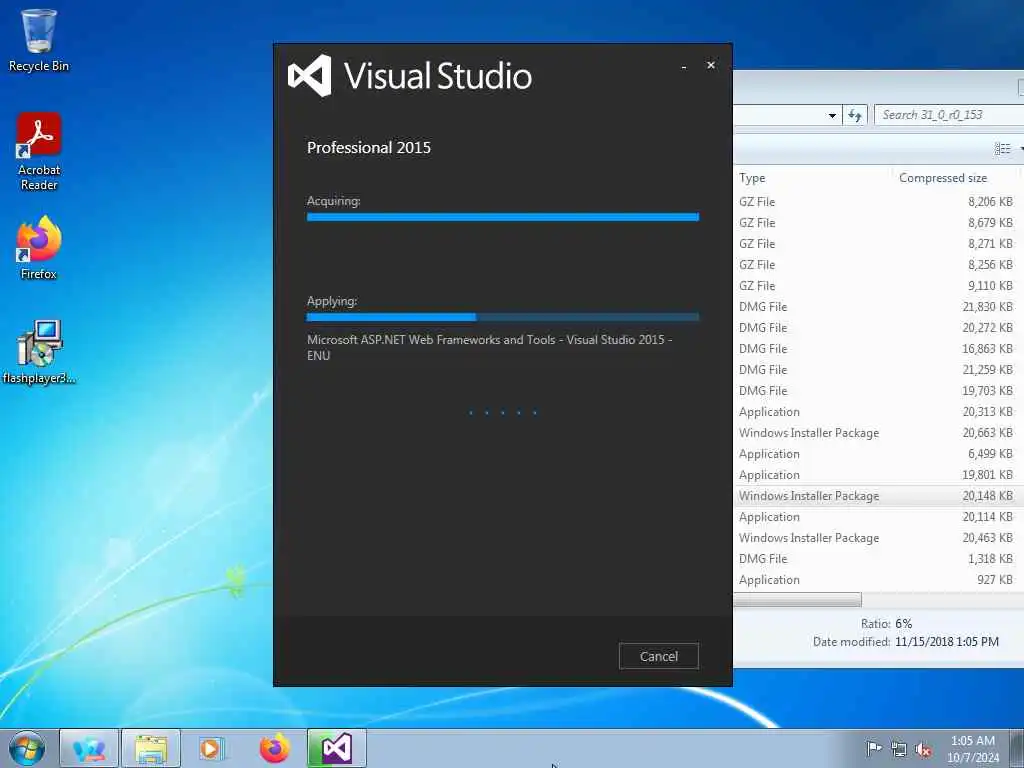
Task: Click the Explorer horizontal scrollbar thumb
Action: (797, 599)
